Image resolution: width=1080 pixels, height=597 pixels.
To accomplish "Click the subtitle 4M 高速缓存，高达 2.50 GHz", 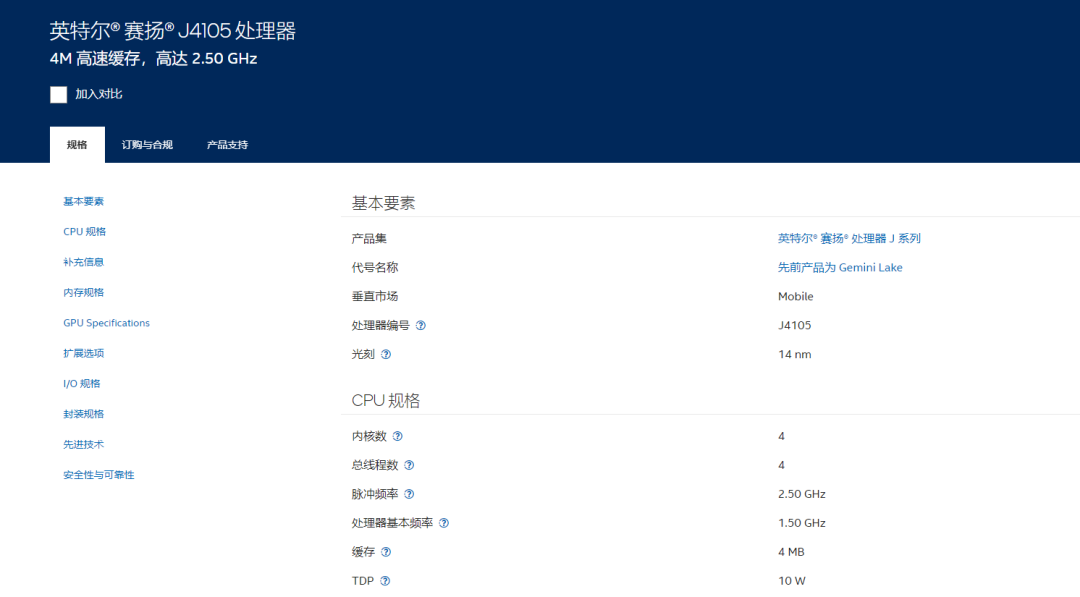I will point(154,59).
